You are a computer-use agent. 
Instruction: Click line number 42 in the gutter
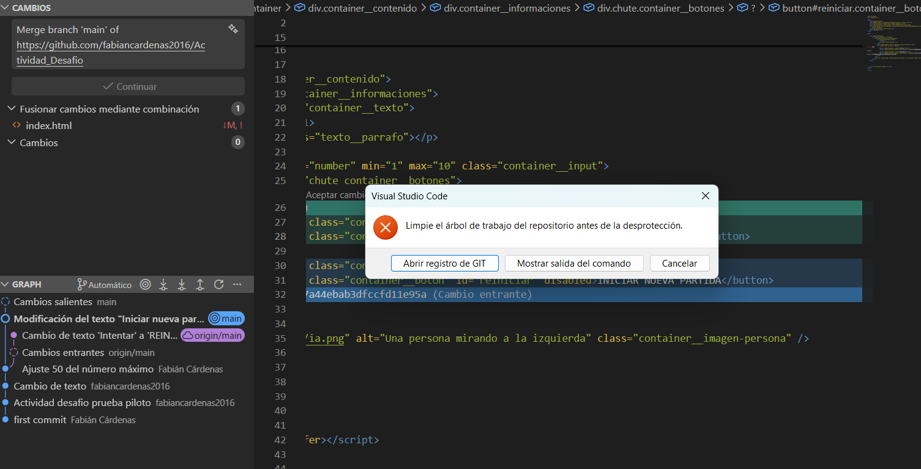(280, 440)
